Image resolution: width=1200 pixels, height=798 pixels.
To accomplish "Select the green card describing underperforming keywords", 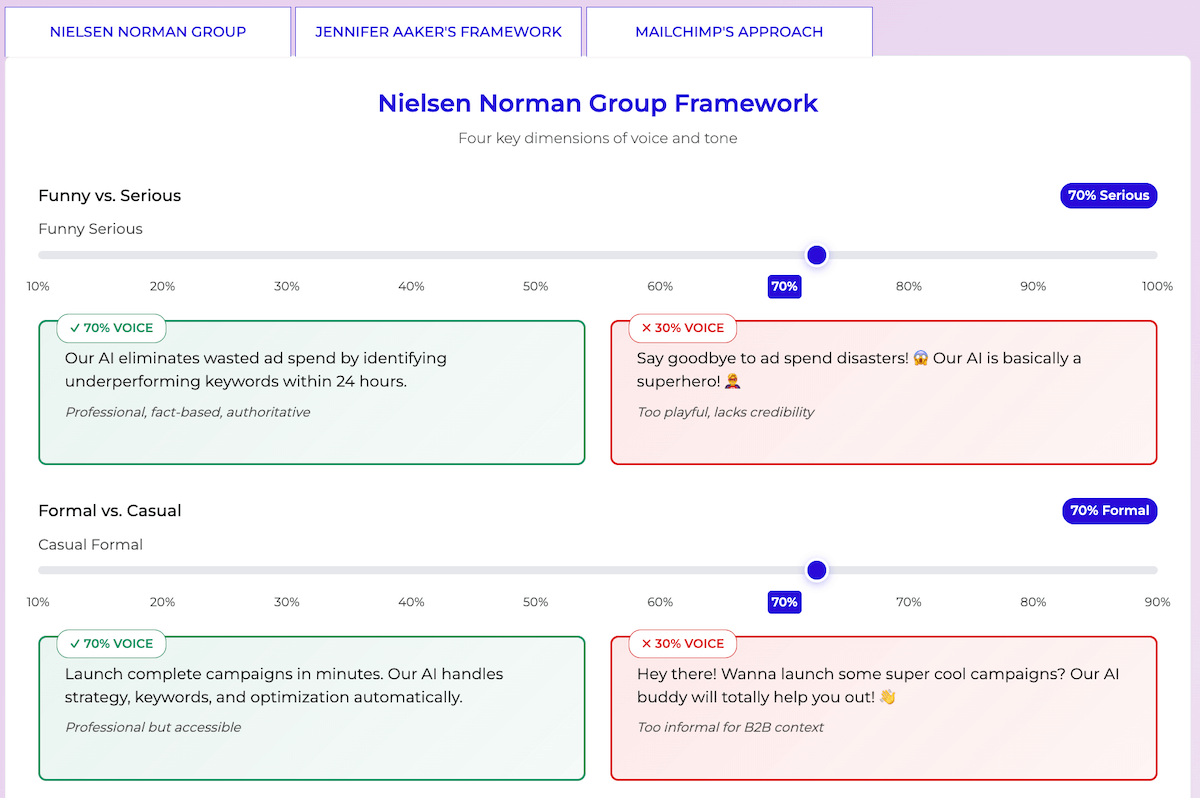I will [x=311, y=390].
